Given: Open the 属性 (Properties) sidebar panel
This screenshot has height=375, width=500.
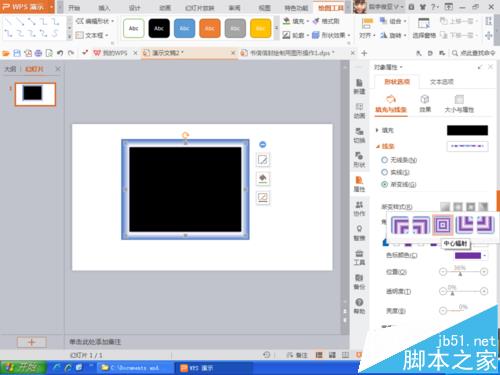Looking at the screenshot, I should coord(359,184).
